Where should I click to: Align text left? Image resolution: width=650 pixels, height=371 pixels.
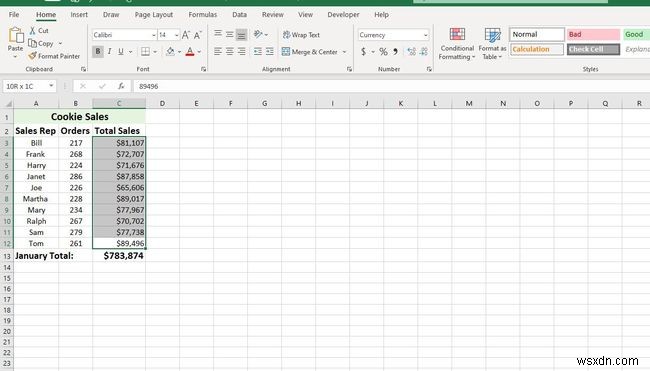(218, 51)
